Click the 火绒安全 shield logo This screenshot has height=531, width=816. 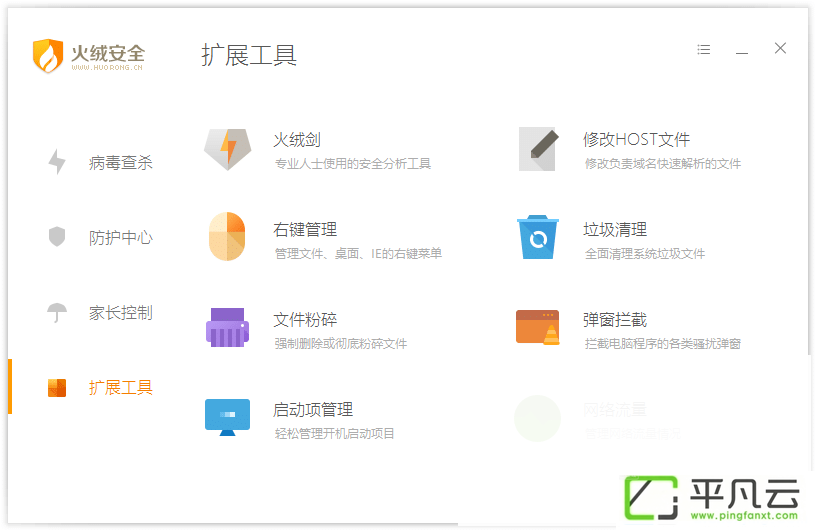(x=48, y=55)
